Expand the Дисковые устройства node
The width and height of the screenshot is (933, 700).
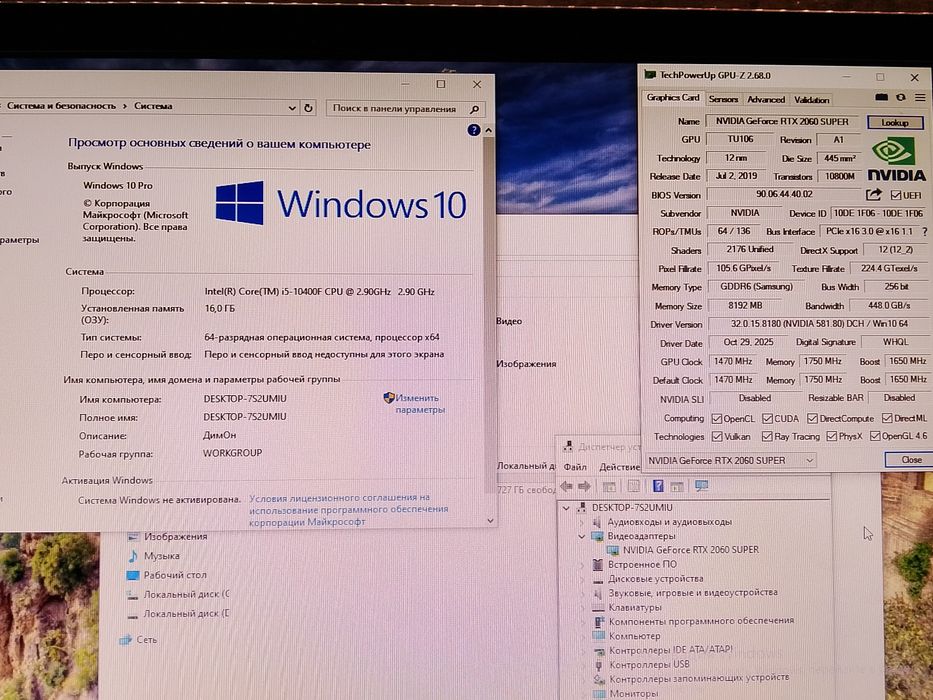(x=583, y=579)
